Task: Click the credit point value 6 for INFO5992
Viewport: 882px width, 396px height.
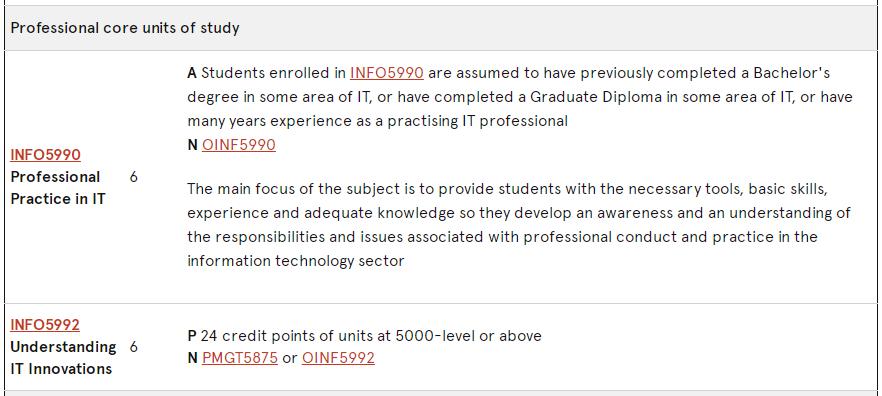Action: [x=133, y=346]
